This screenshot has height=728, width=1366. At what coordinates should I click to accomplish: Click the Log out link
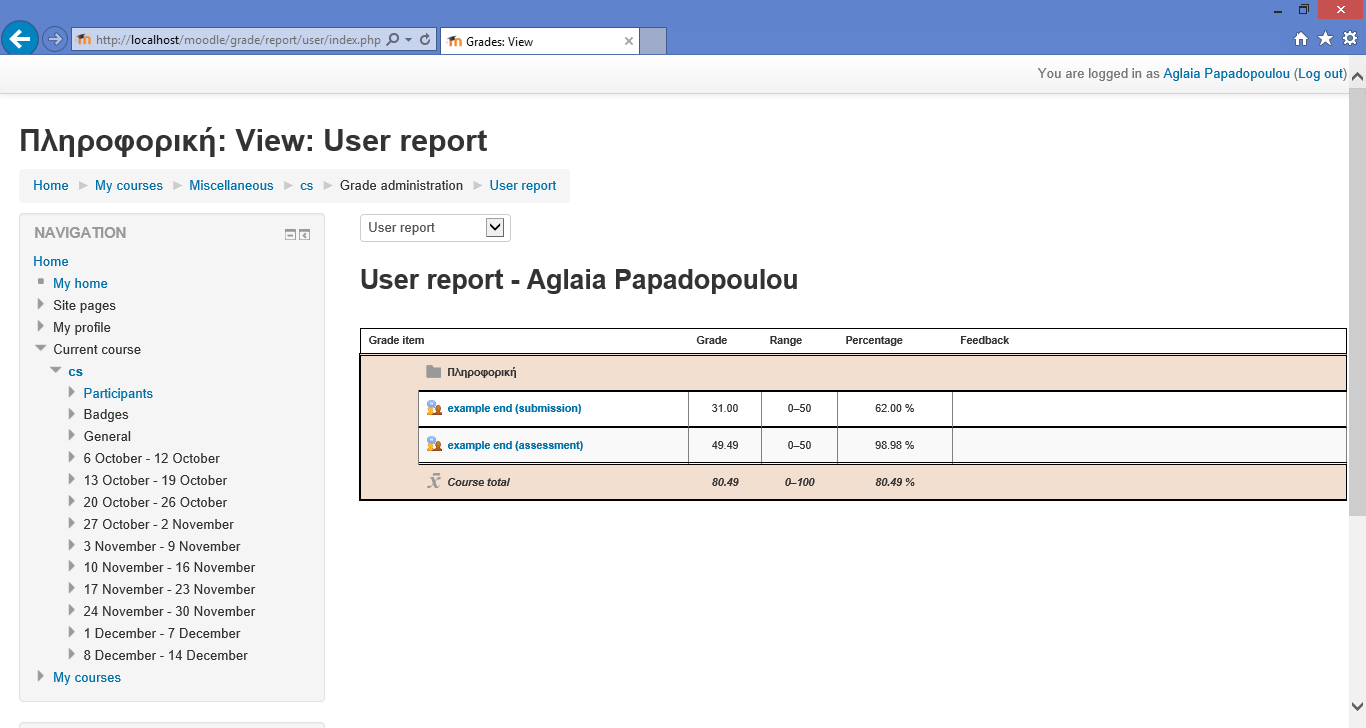pos(1320,73)
